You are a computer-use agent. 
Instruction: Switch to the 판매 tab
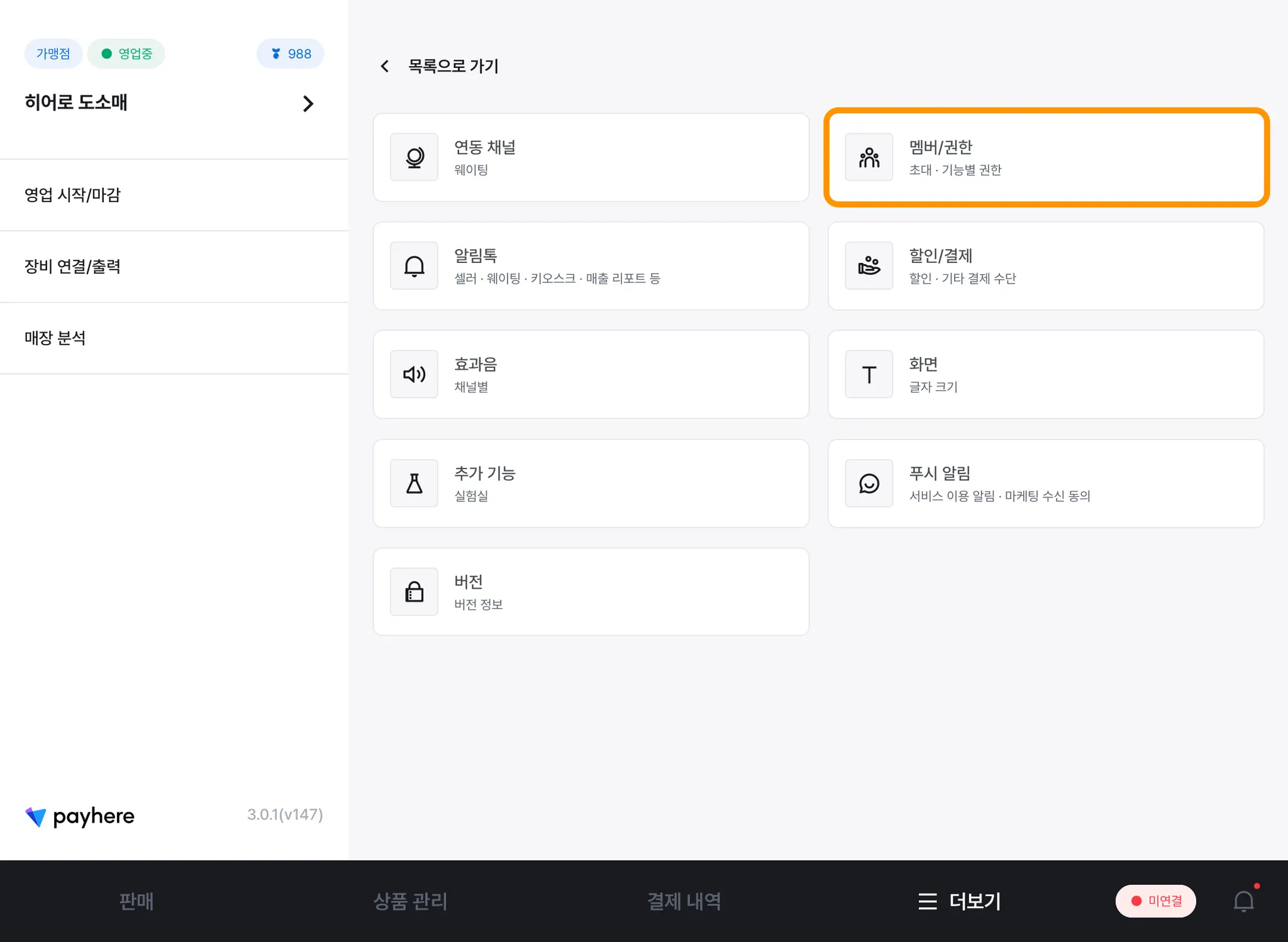136,901
